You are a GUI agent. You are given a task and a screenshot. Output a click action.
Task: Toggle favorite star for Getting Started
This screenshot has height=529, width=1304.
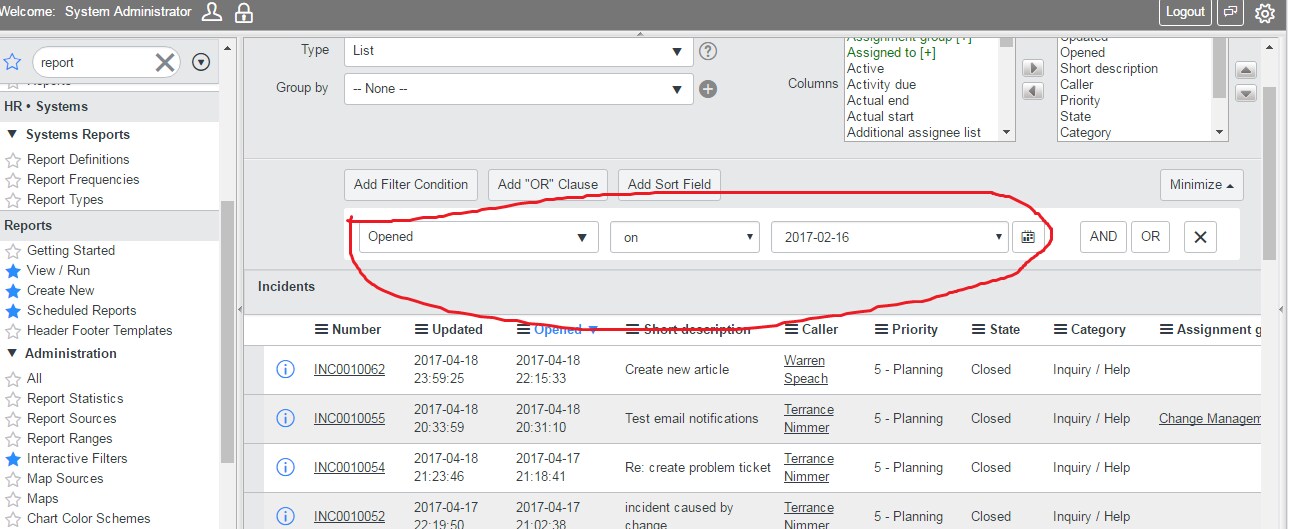[x=13, y=251]
